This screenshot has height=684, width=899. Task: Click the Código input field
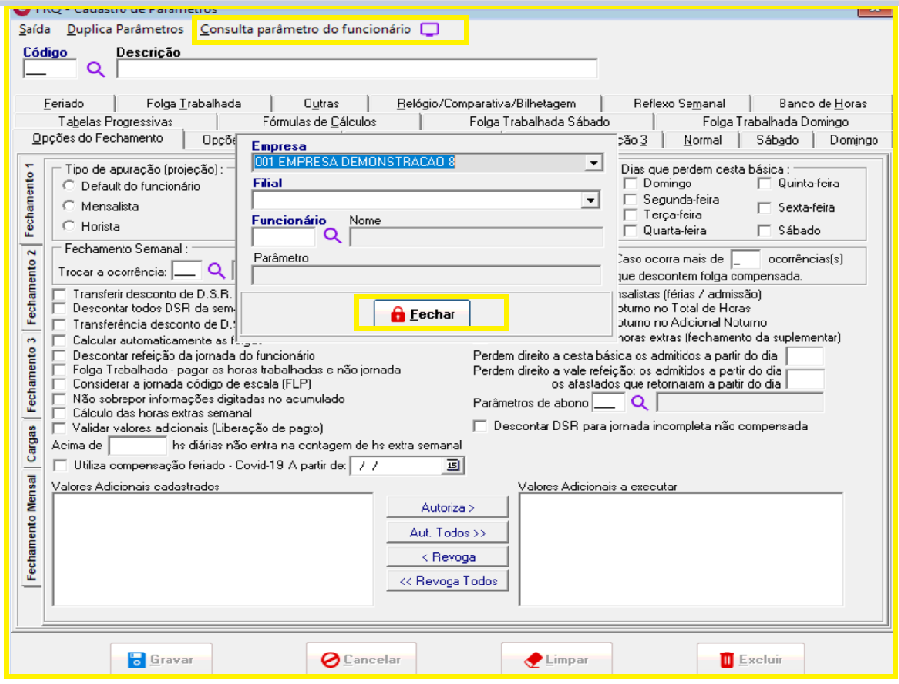coord(50,69)
